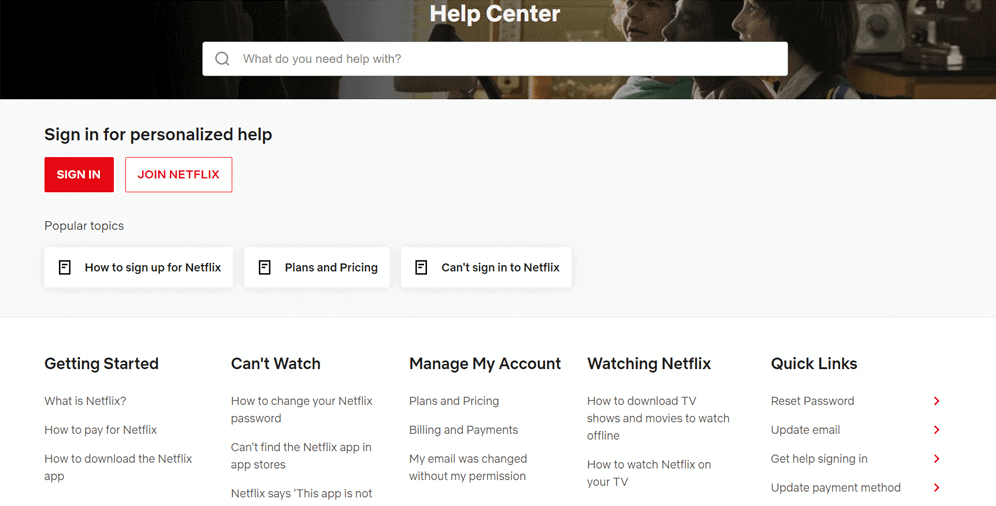The width and height of the screenshot is (996, 506).
Task: Select the 'Update email' quick link
Action: 805,430
